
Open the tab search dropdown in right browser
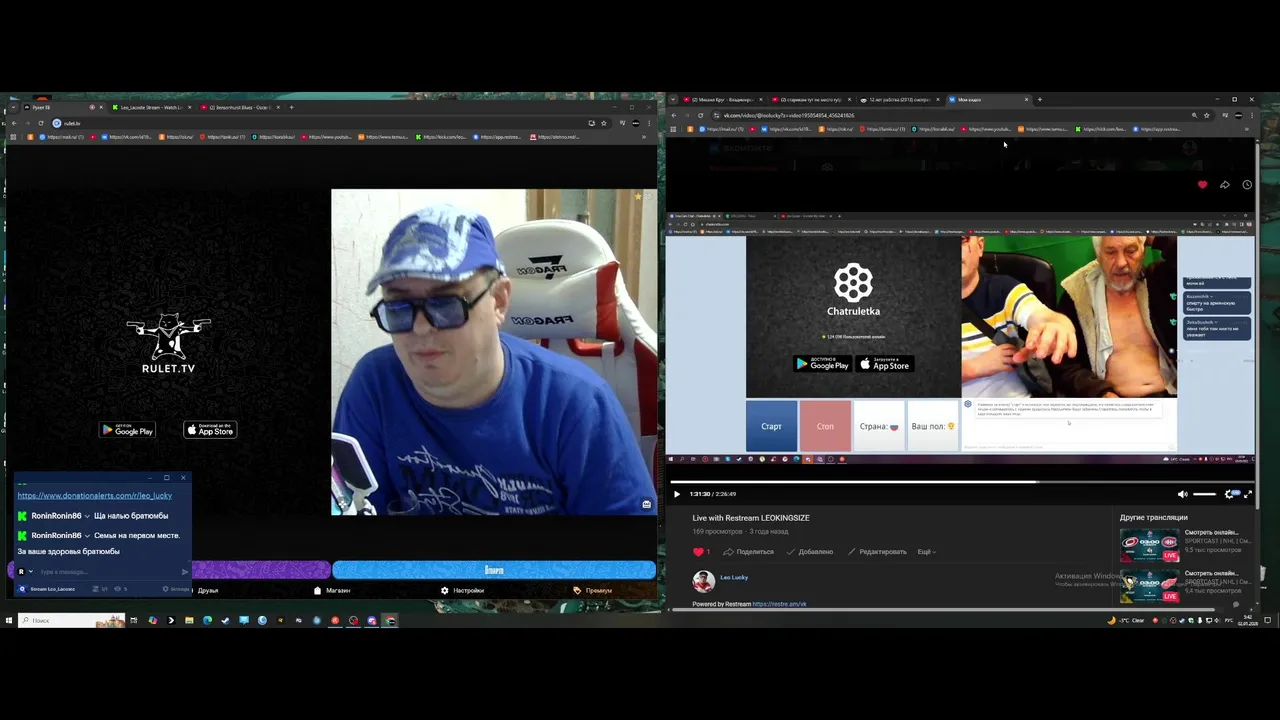(x=673, y=100)
